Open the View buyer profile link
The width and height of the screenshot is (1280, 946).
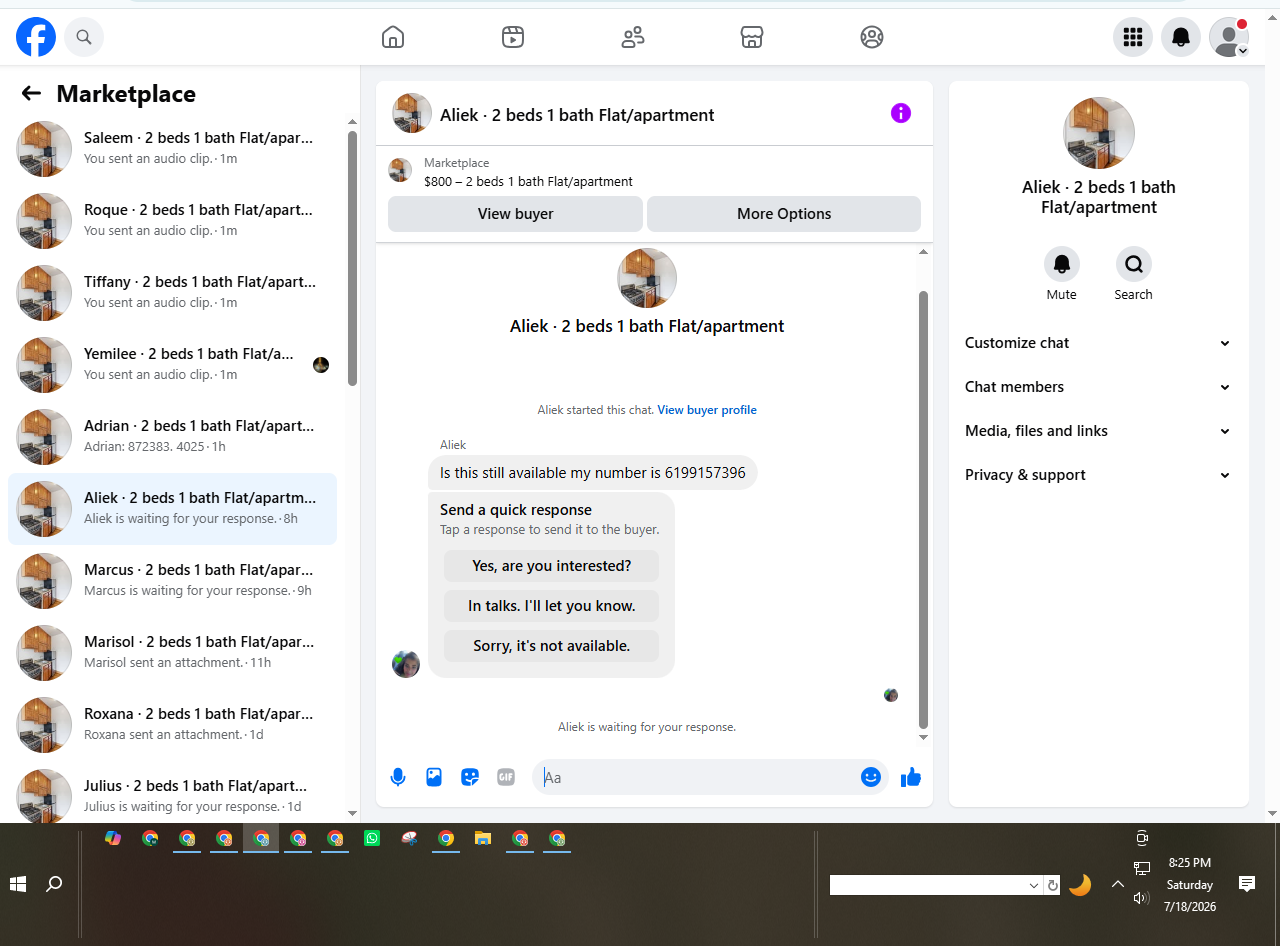[707, 410]
